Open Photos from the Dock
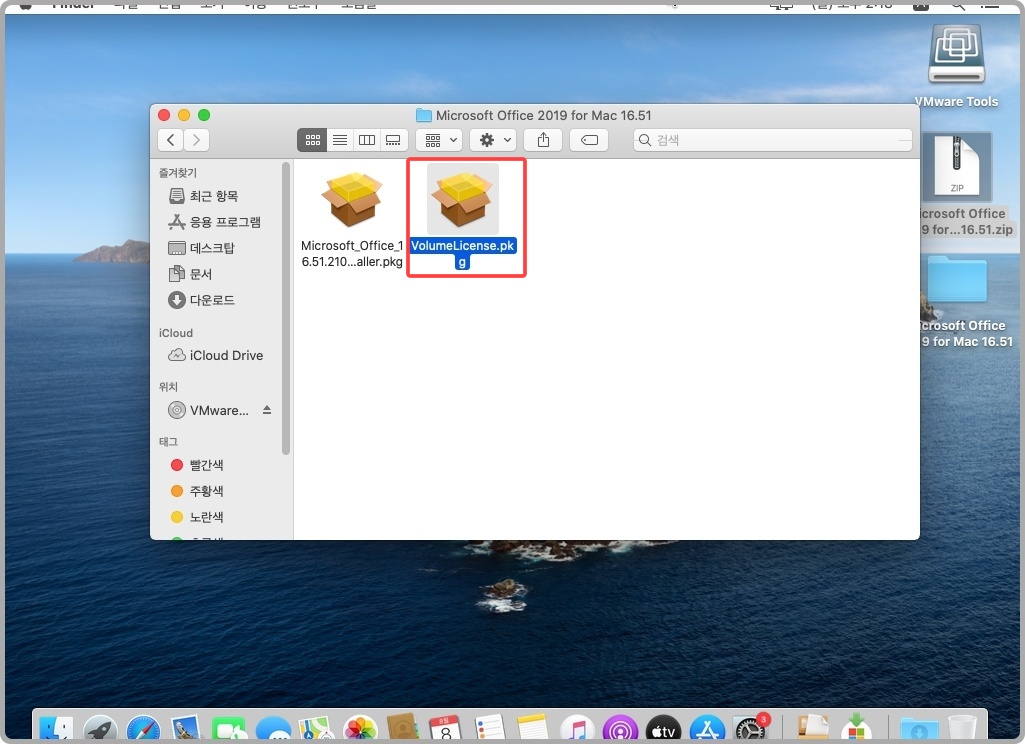 [360, 729]
